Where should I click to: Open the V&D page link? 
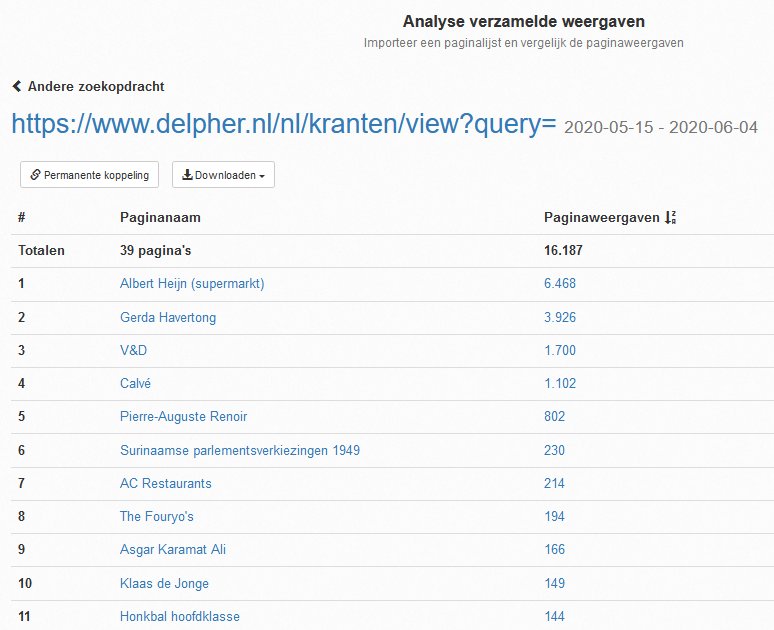coord(133,351)
